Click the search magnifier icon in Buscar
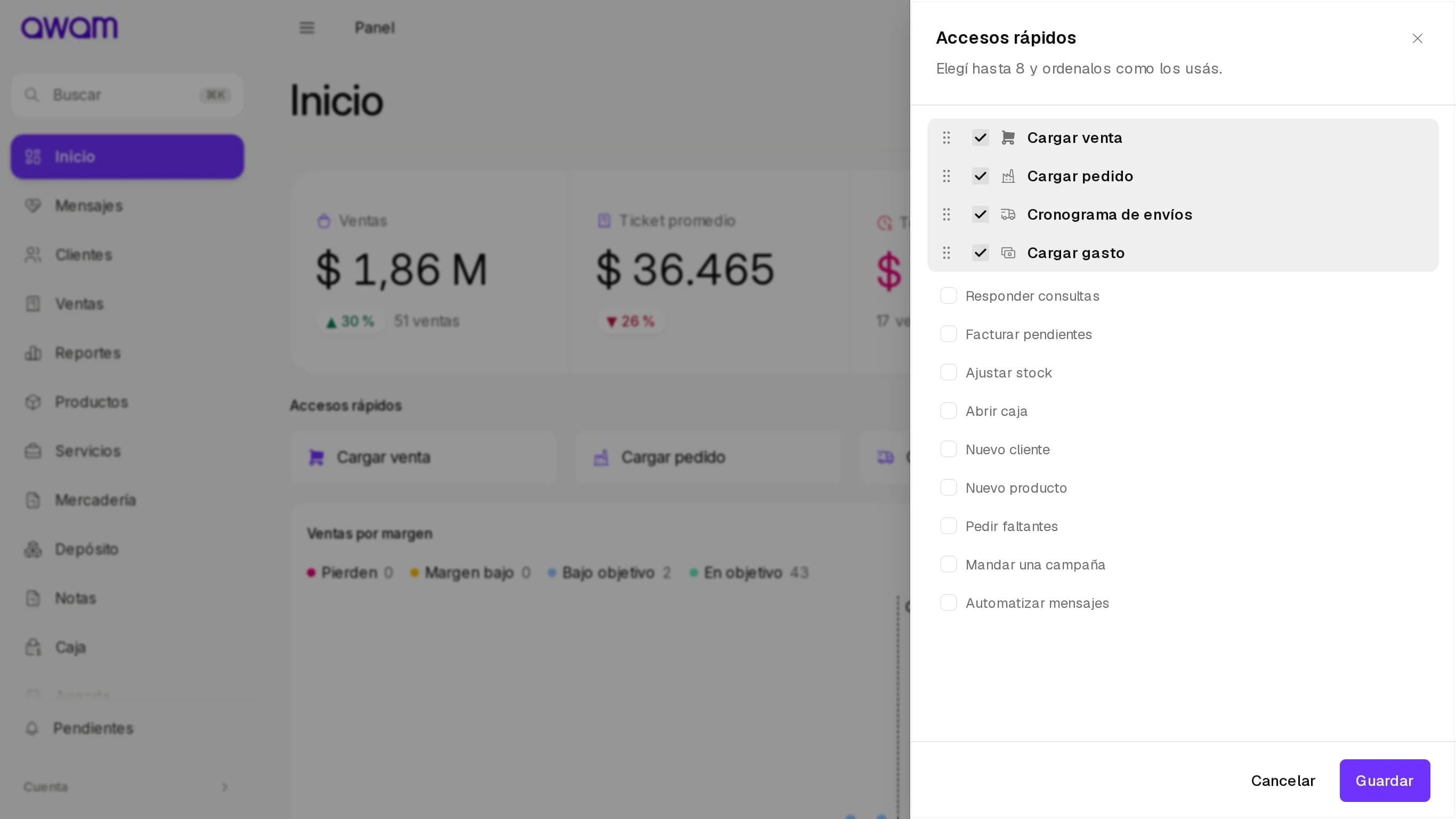 tap(31, 94)
